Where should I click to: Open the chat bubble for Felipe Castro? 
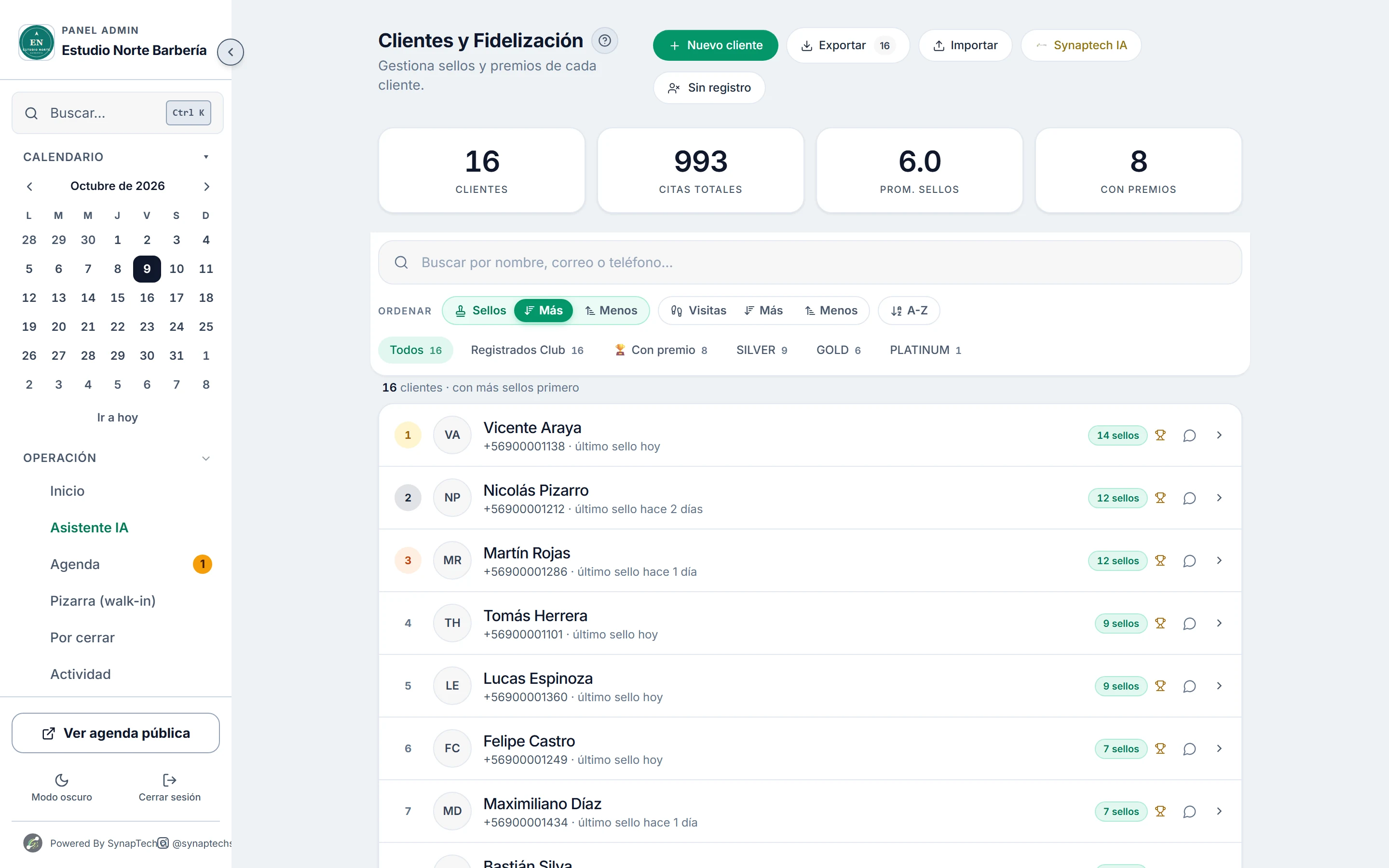(1189, 748)
